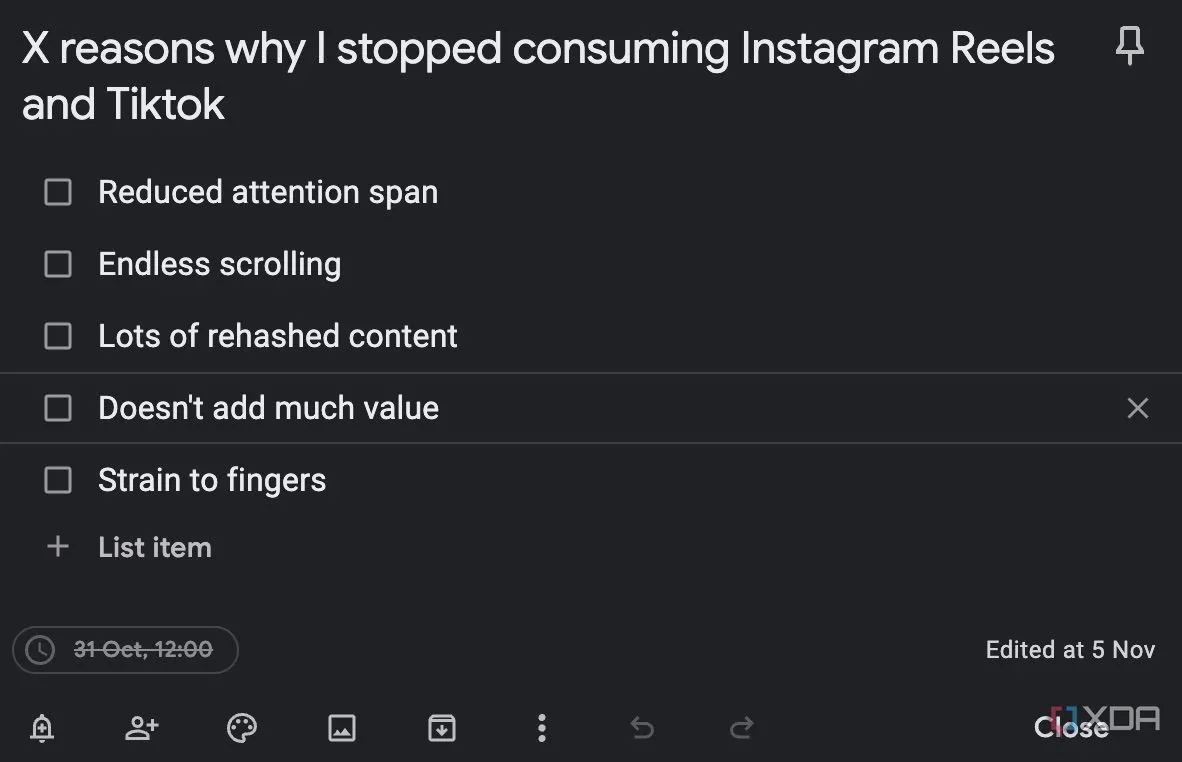The image size is (1182, 762).
Task: Tick the Strain to fingers checkbox
Action: (58, 480)
